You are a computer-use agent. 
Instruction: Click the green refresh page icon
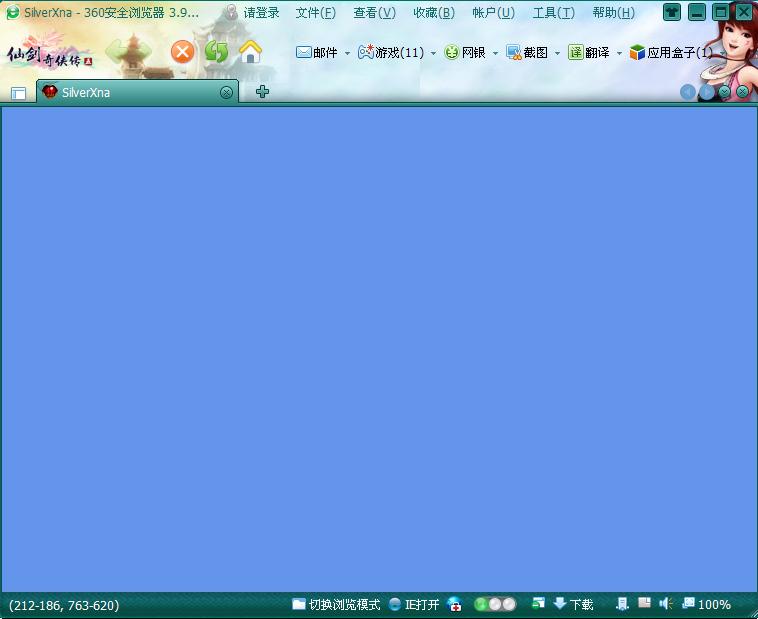coord(216,52)
